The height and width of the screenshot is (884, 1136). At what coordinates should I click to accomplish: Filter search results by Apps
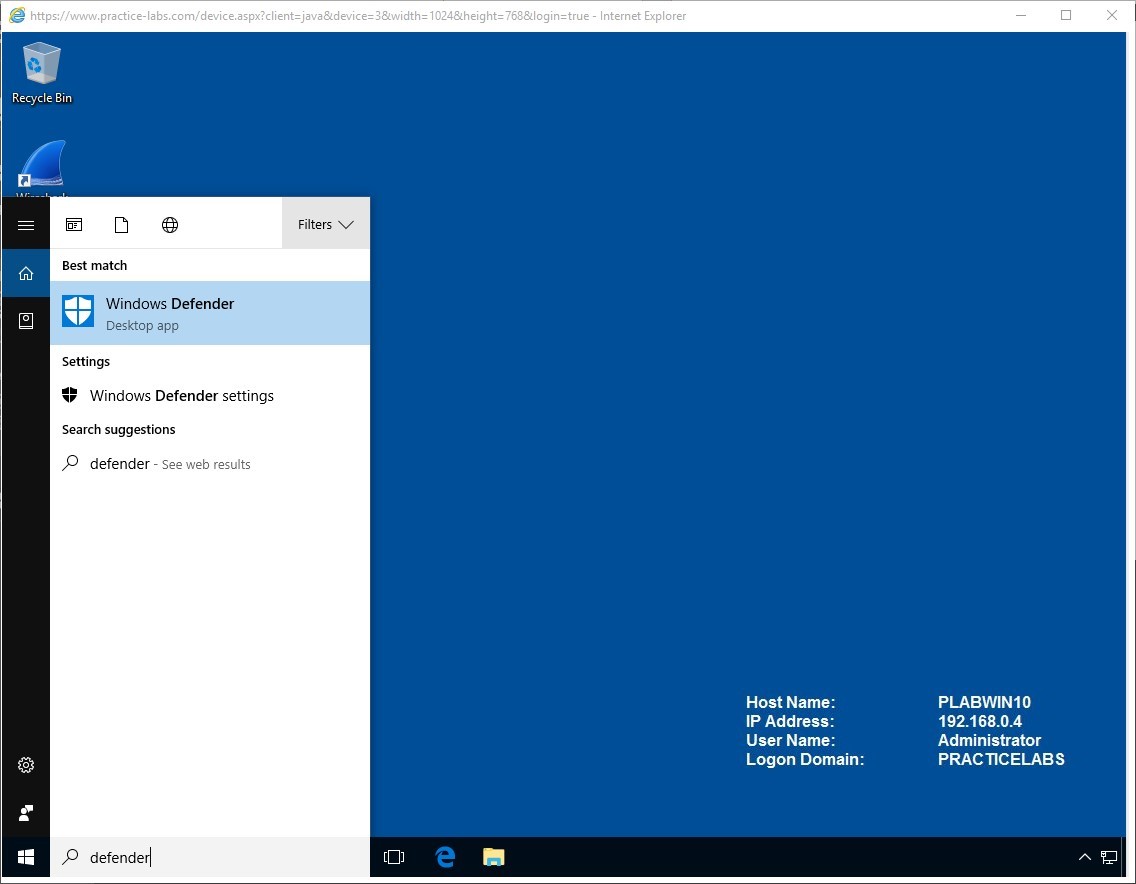point(74,225)
